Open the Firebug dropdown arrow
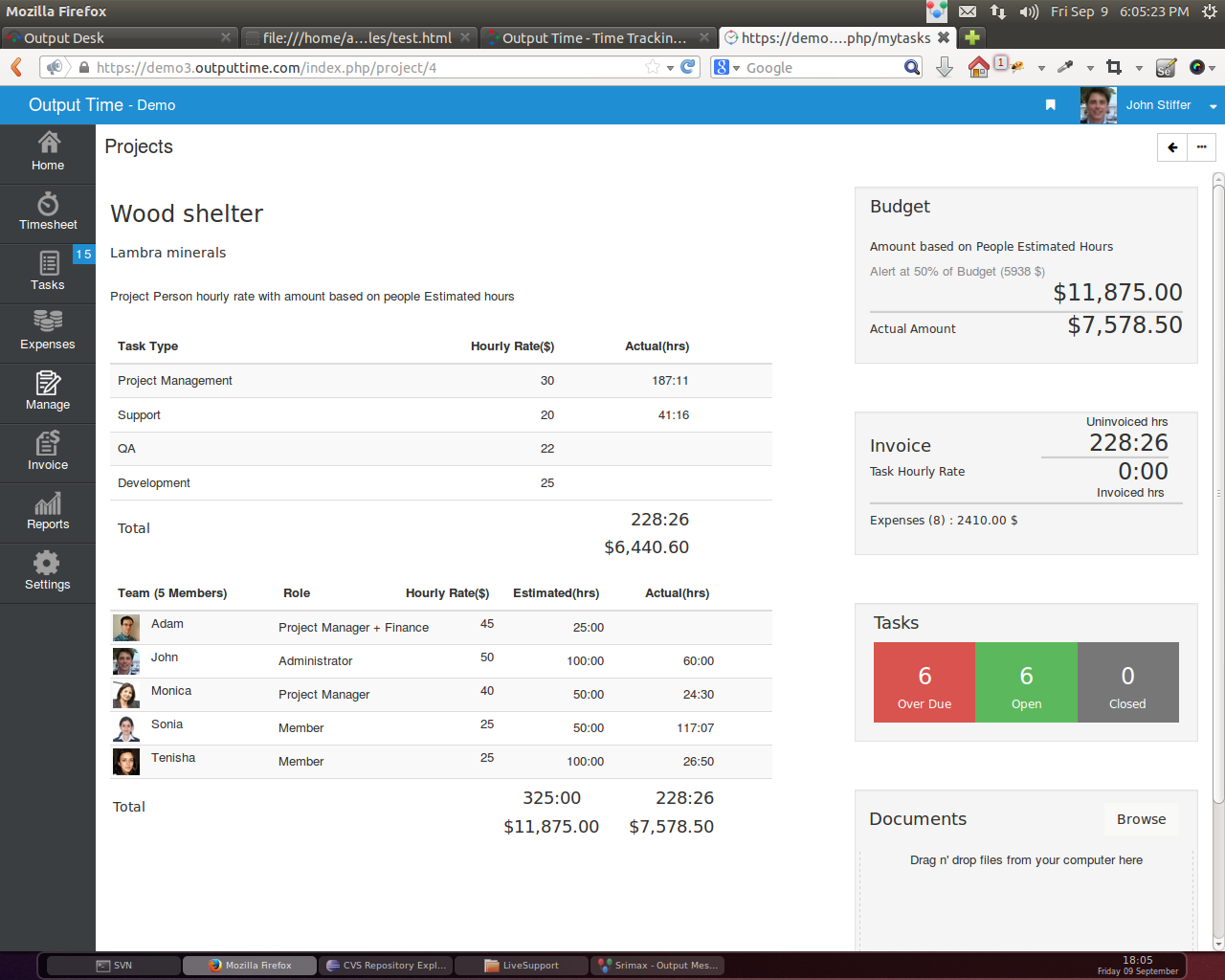This screenshot has height=980, width=1225. pyautogui.click(x=1041, y=68)
